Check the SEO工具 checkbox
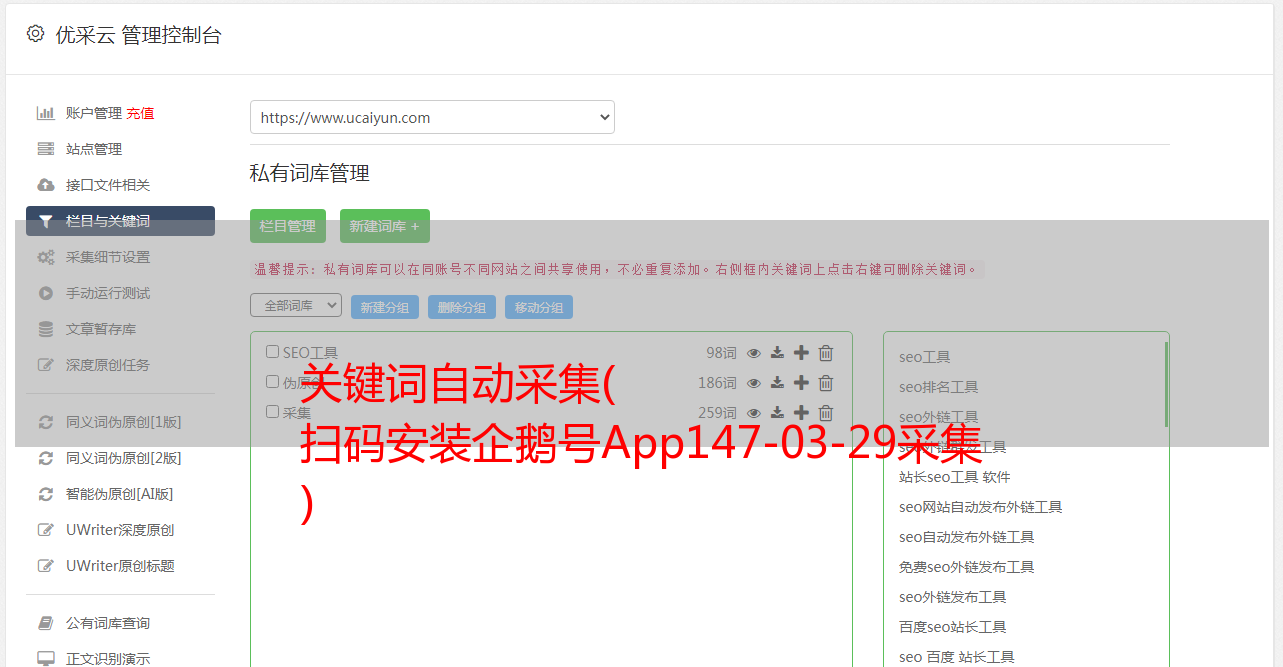This screenshot has height=667, width=1283. [x=272, y=352]
